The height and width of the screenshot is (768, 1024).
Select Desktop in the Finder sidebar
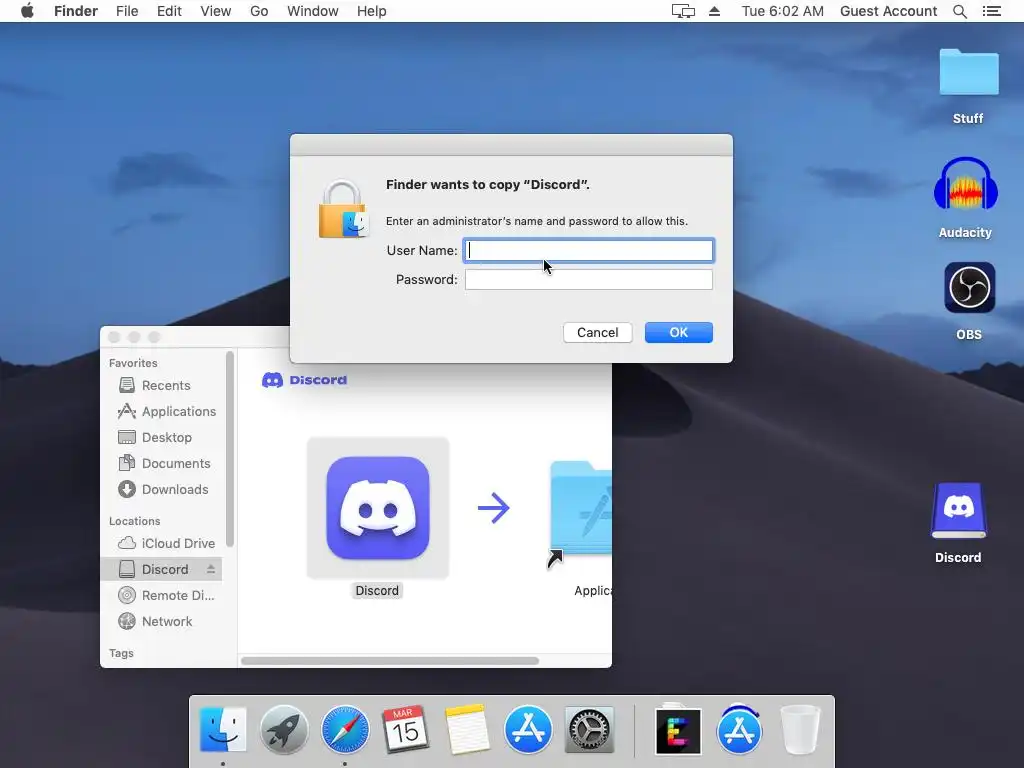[162, 438]
